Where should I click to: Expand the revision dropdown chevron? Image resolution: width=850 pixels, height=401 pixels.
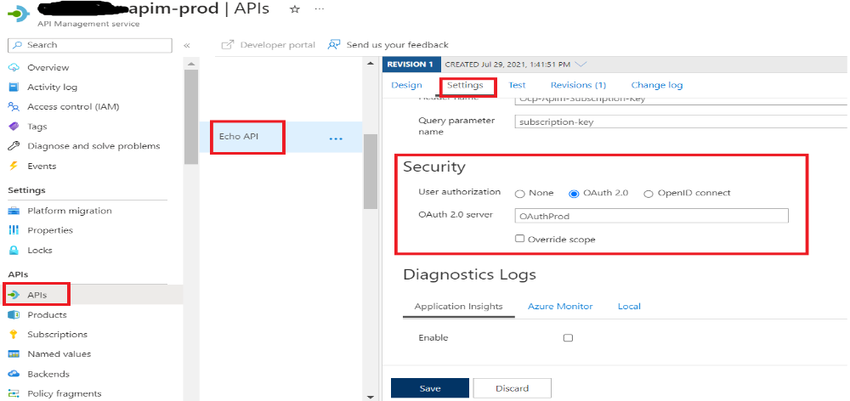point(581,64)
